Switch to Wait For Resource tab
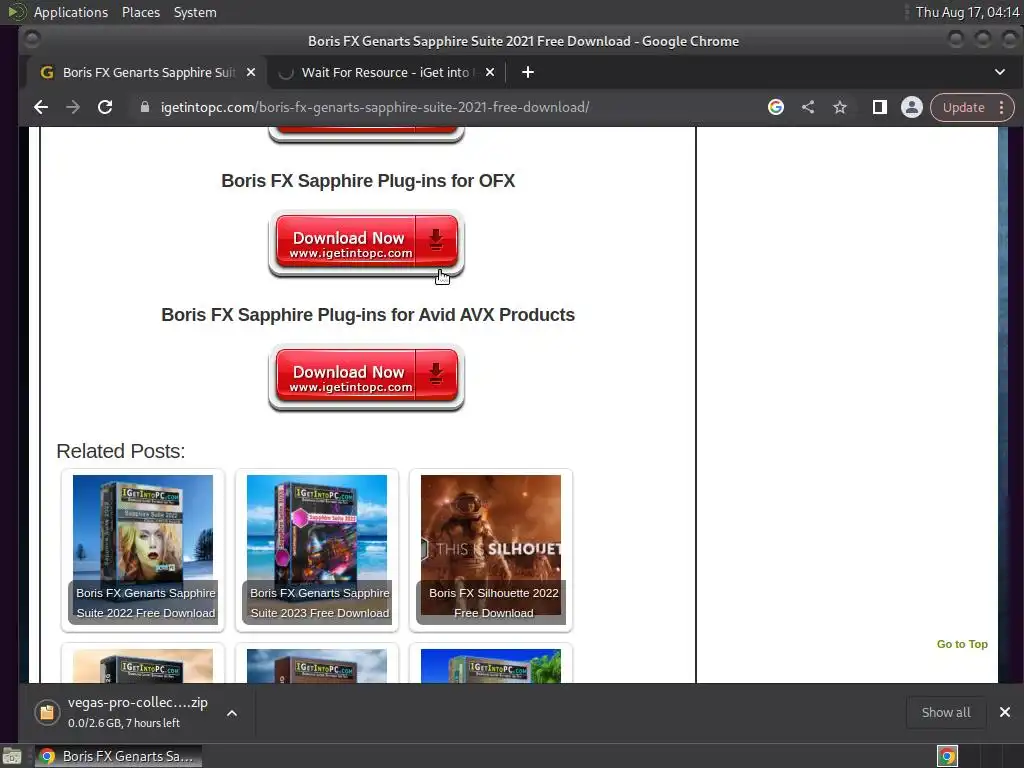Viewport: 1024px width, 768px height. pos(385,72)
